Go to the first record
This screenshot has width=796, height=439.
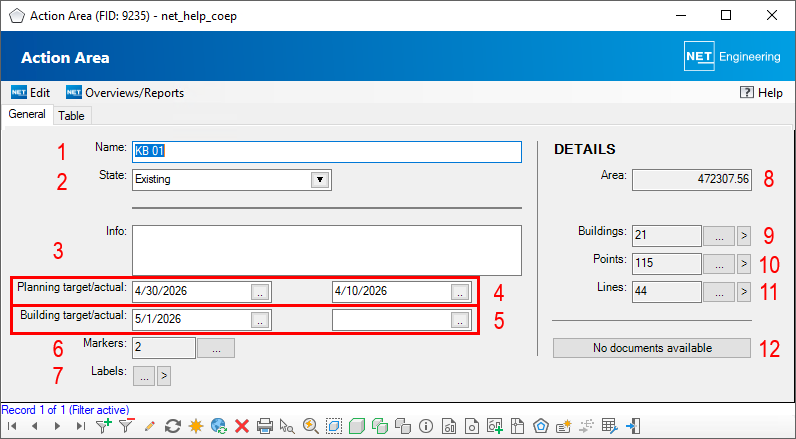pyautogui.click(x=12, y=426)
